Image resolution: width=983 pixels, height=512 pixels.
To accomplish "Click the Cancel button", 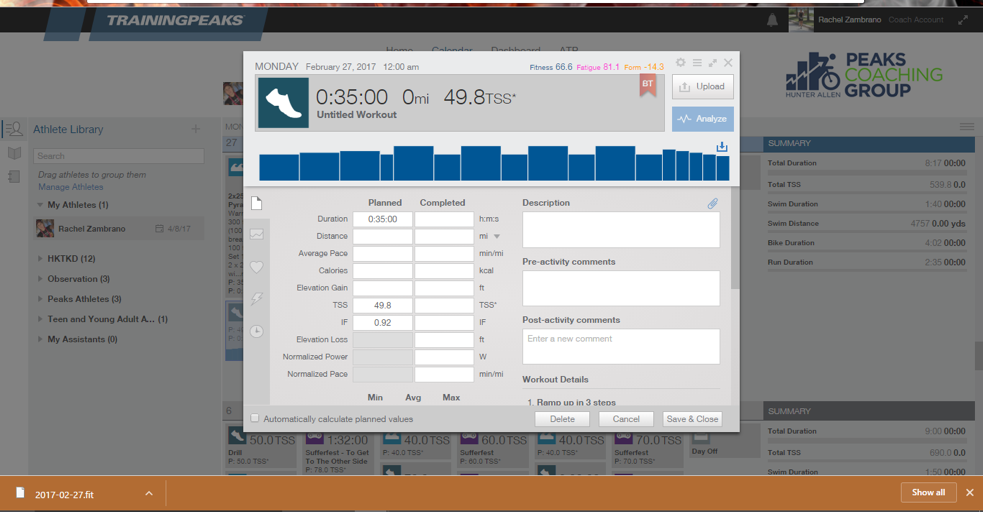I will click(626, 419).
